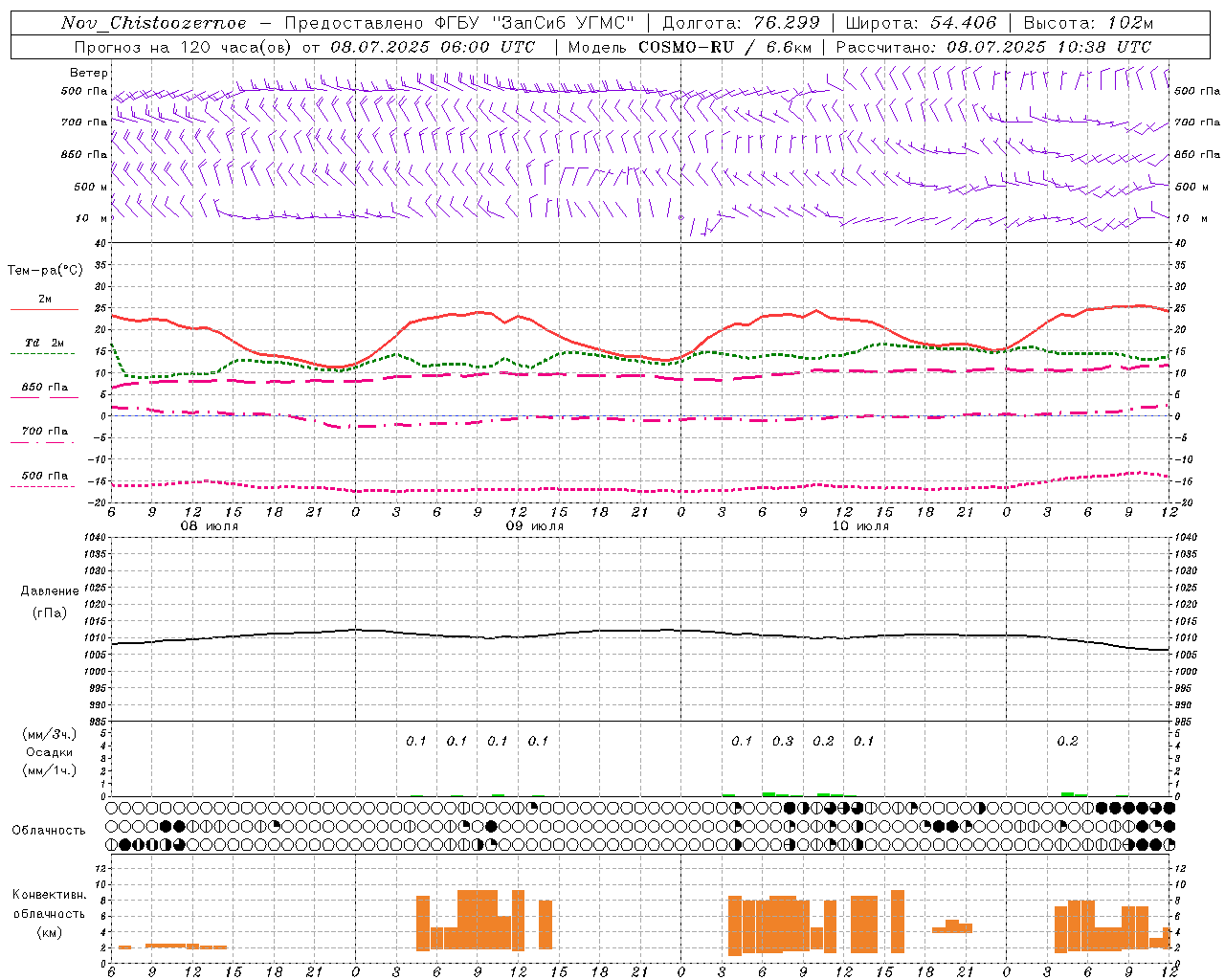Viewport: 1225px width, 980px height.
Task: Select the forecast start time 08.07.2025 06:00 UTC
Action: click(x=433, y=47)
